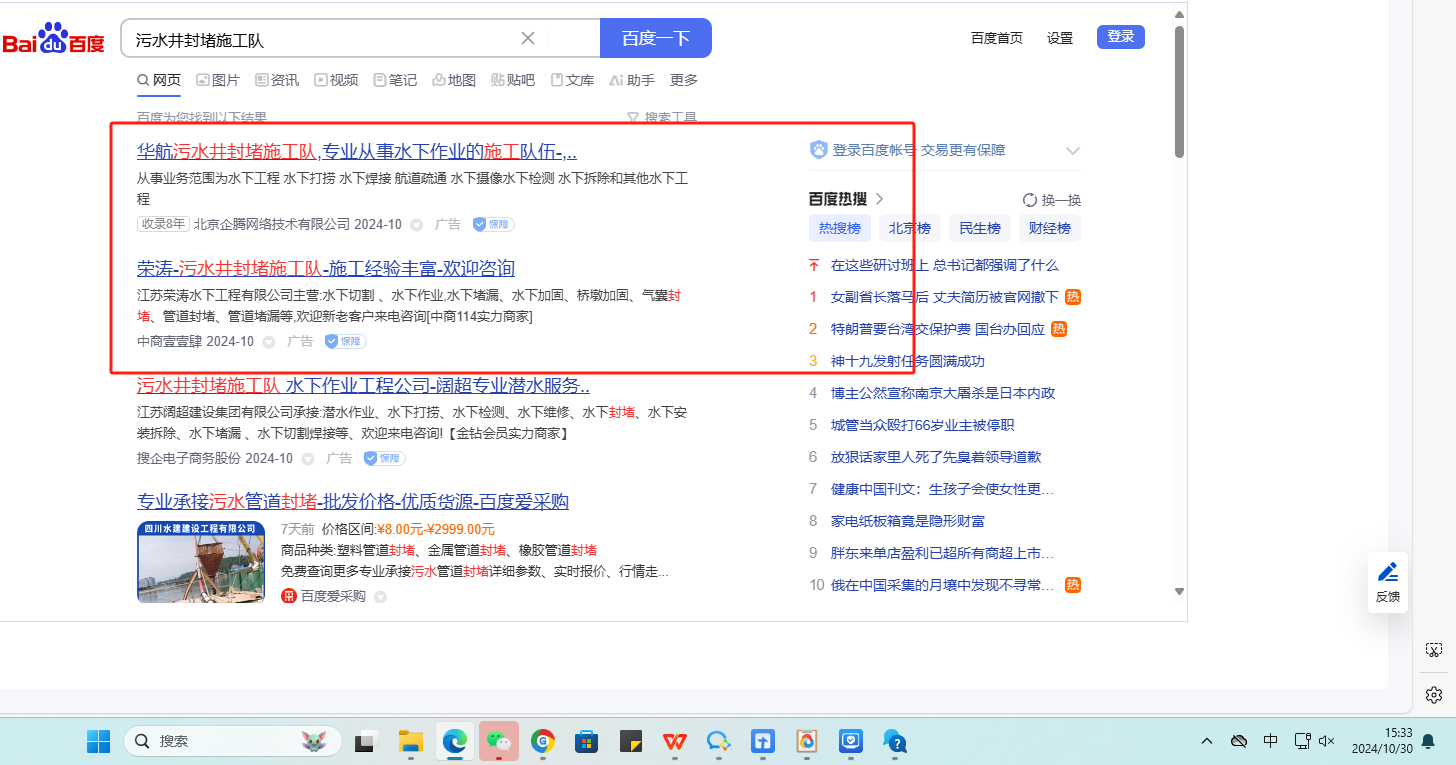The image size is (1456, 765).
Task: Open the 荣涛-污水井封堵施工队 result link
Action: (326, 268)
